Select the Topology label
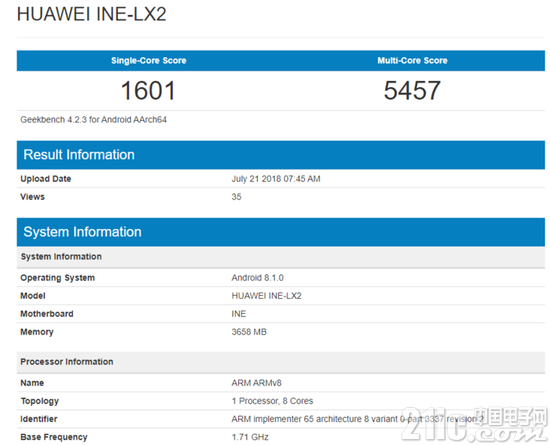The height and width of the screenshot is (445, 550). [40, 401]
